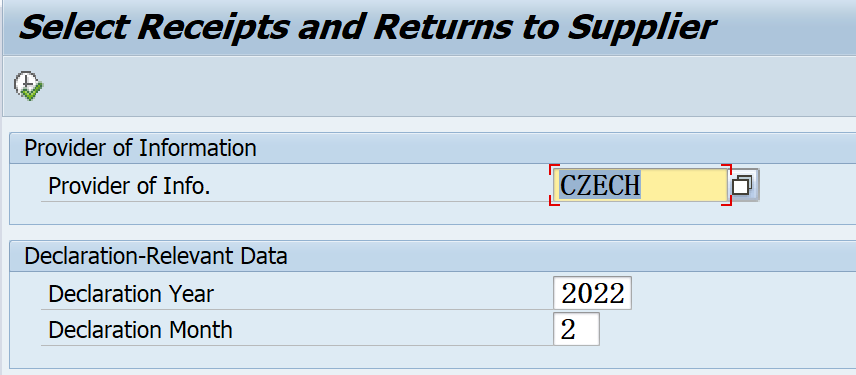This screenshot has height=375, width=856.
Task: Click blank space inside Provider of Information box
Action: (382, 213)
